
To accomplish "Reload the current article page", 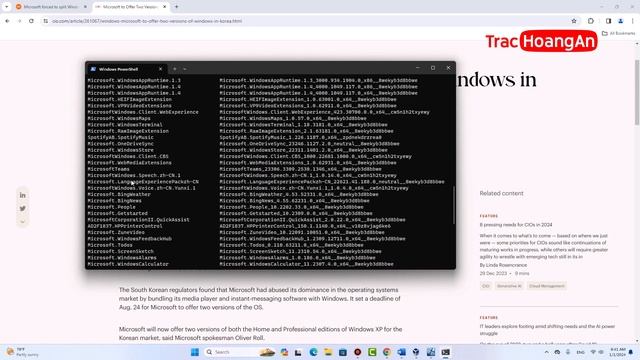I will click(x=31, y=21).
